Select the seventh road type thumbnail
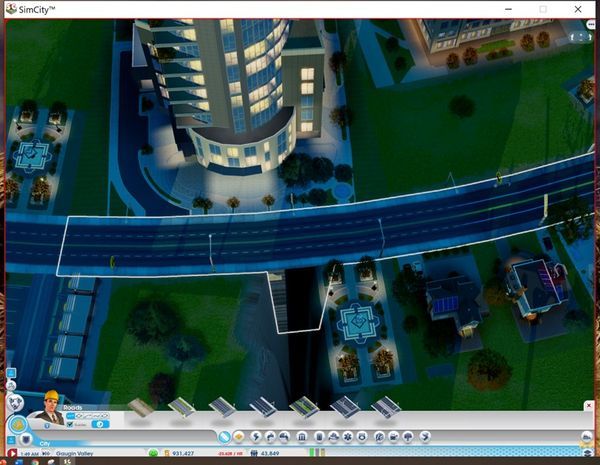 click(x=386, y=407)
